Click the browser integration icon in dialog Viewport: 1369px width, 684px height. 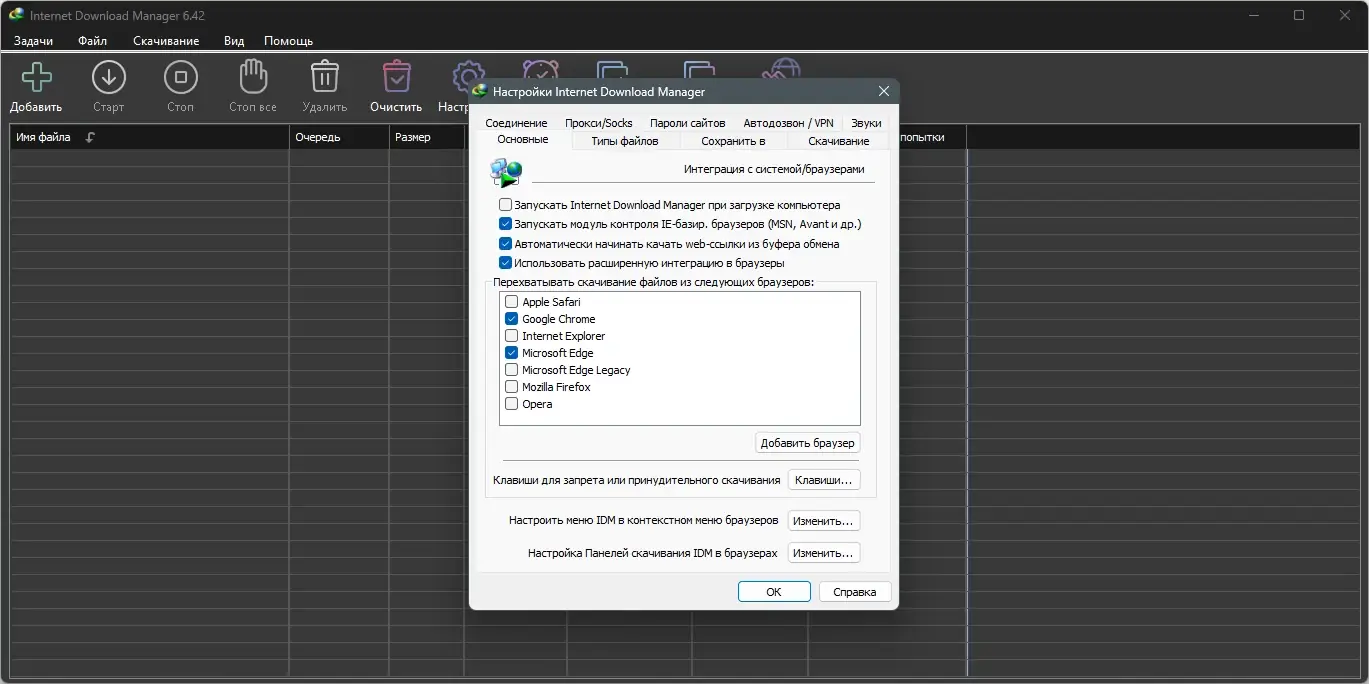506,173
